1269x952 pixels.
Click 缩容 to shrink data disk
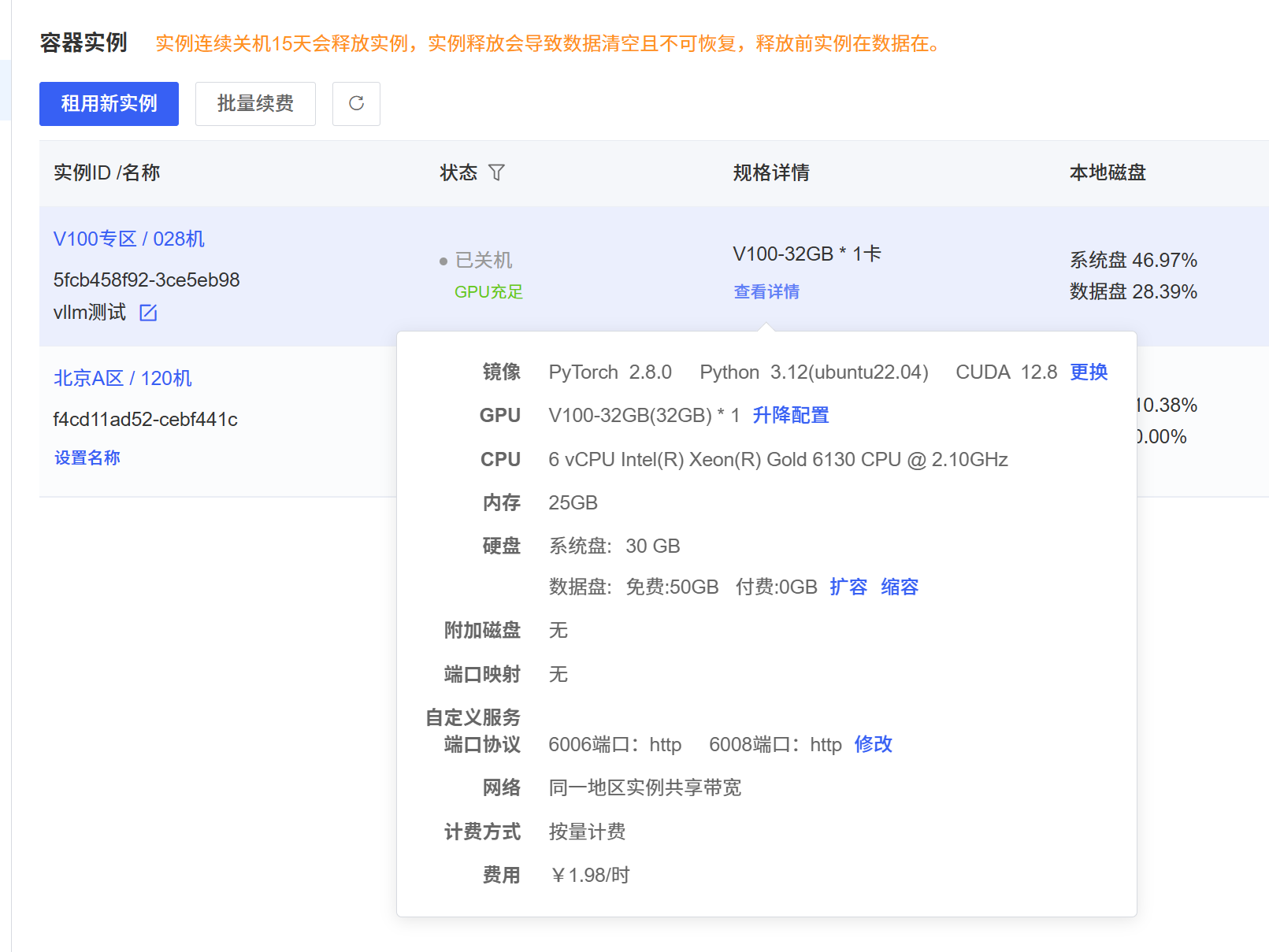(x=900, y=587)
